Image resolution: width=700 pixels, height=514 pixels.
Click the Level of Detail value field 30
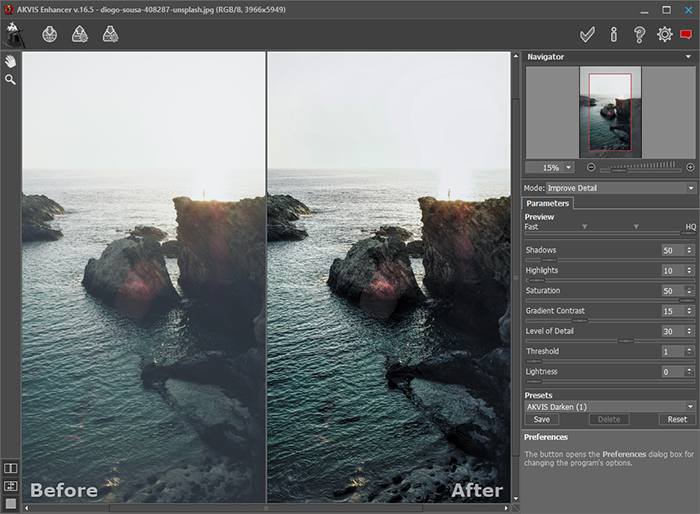[672, 331]
